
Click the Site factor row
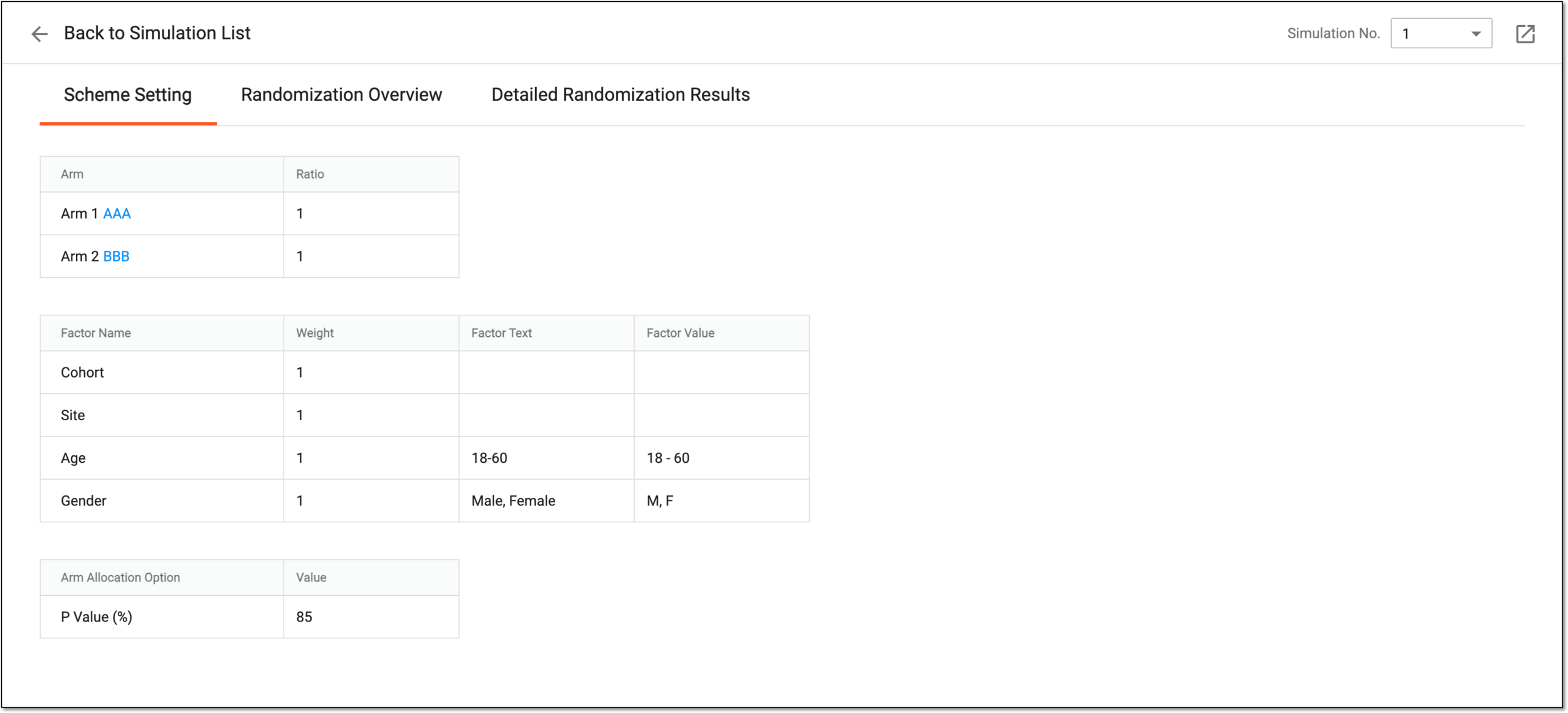(425, 415)
